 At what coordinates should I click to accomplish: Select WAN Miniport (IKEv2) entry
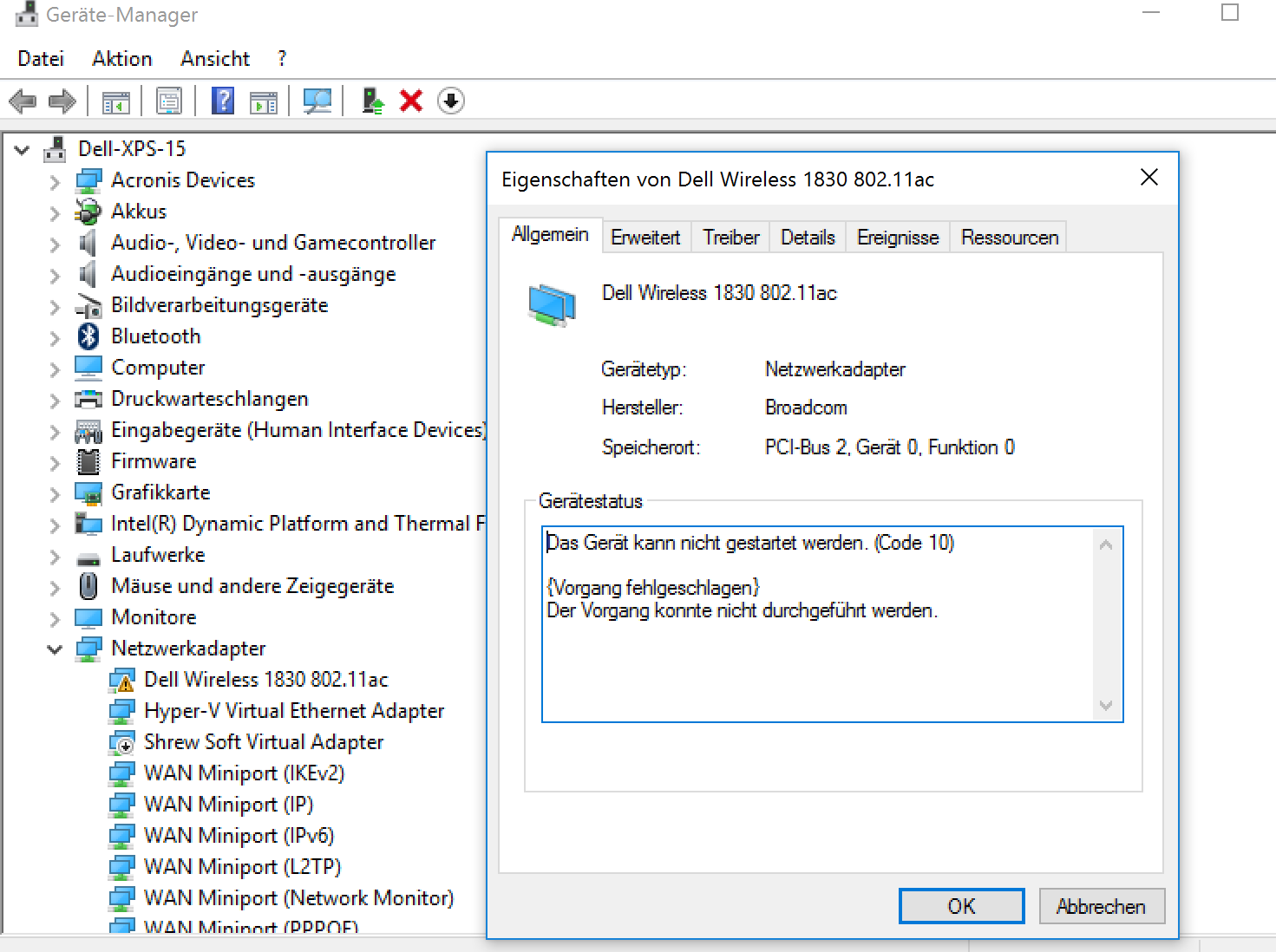(x=245, y=773)
